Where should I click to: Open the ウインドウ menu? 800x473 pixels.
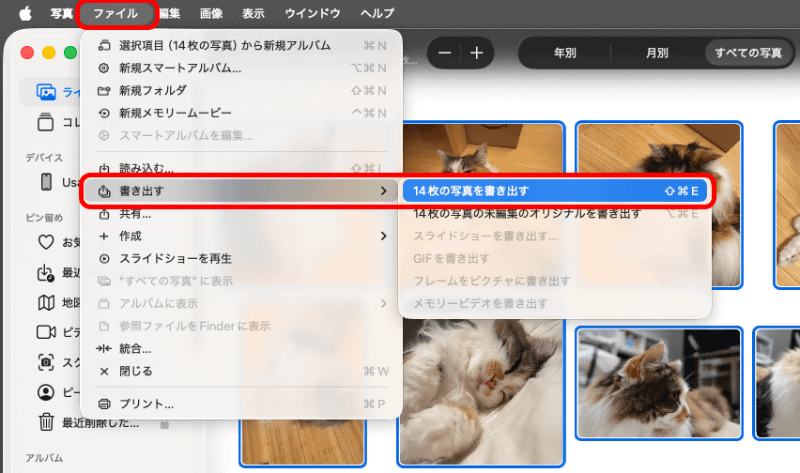coord(312,13)
